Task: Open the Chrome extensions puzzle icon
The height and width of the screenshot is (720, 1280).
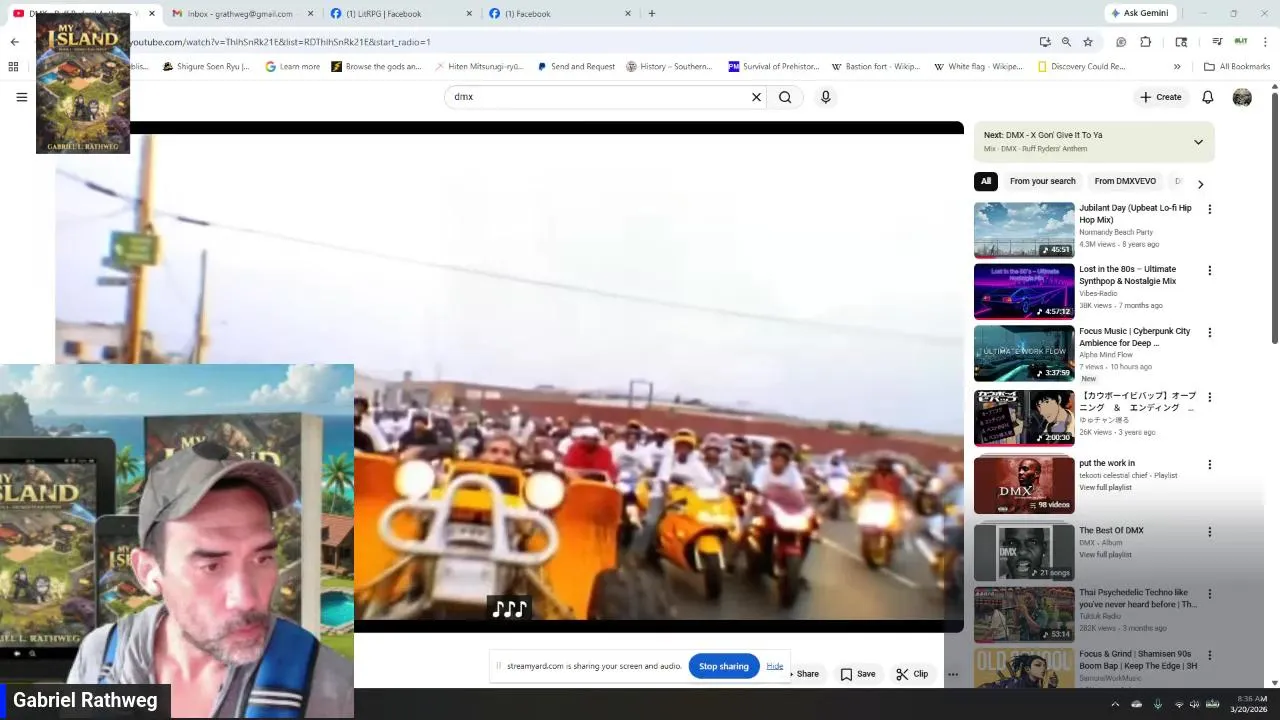Action: (1146, 42)
